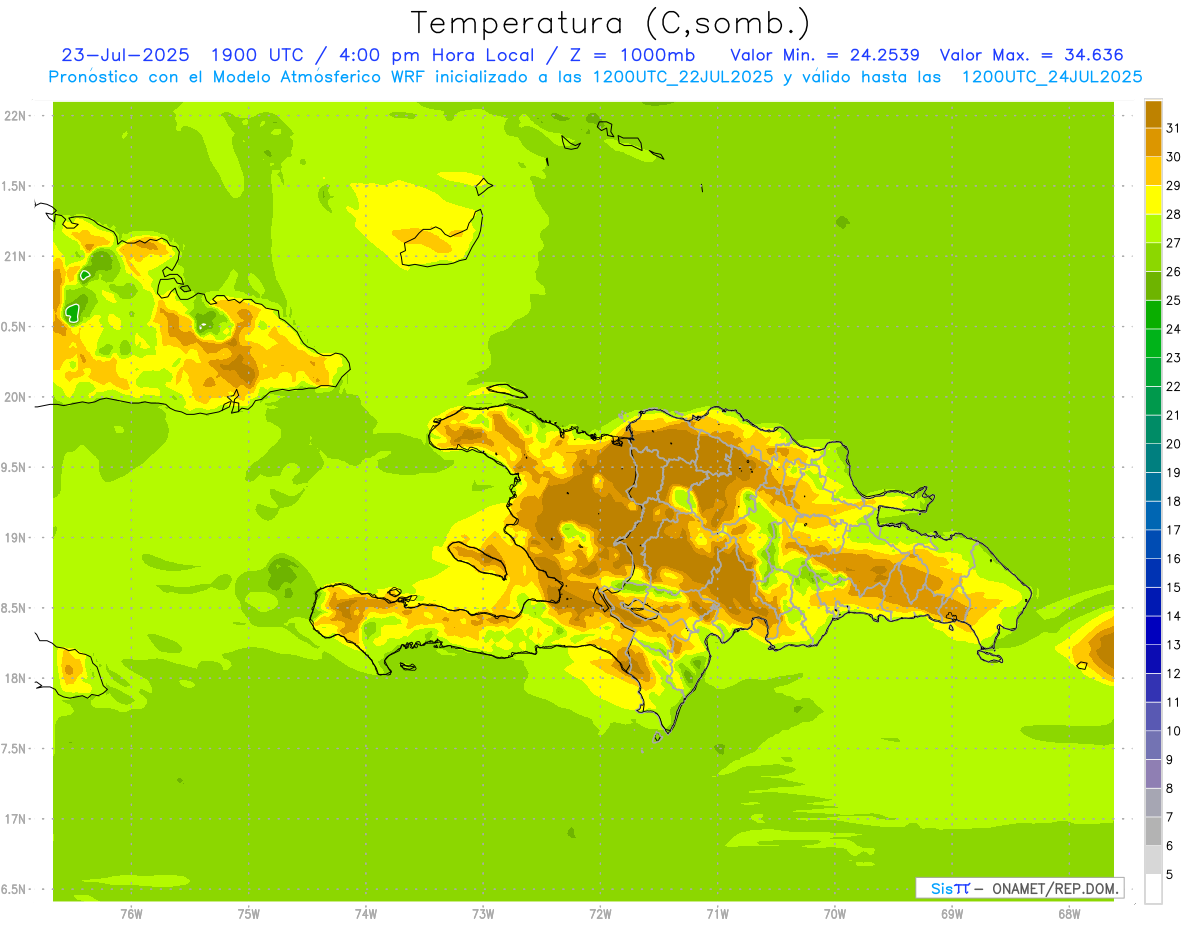Click the '68W' longitude label
The width and height of the screenshot is (1200, 927).
[x=1069, y=914]
